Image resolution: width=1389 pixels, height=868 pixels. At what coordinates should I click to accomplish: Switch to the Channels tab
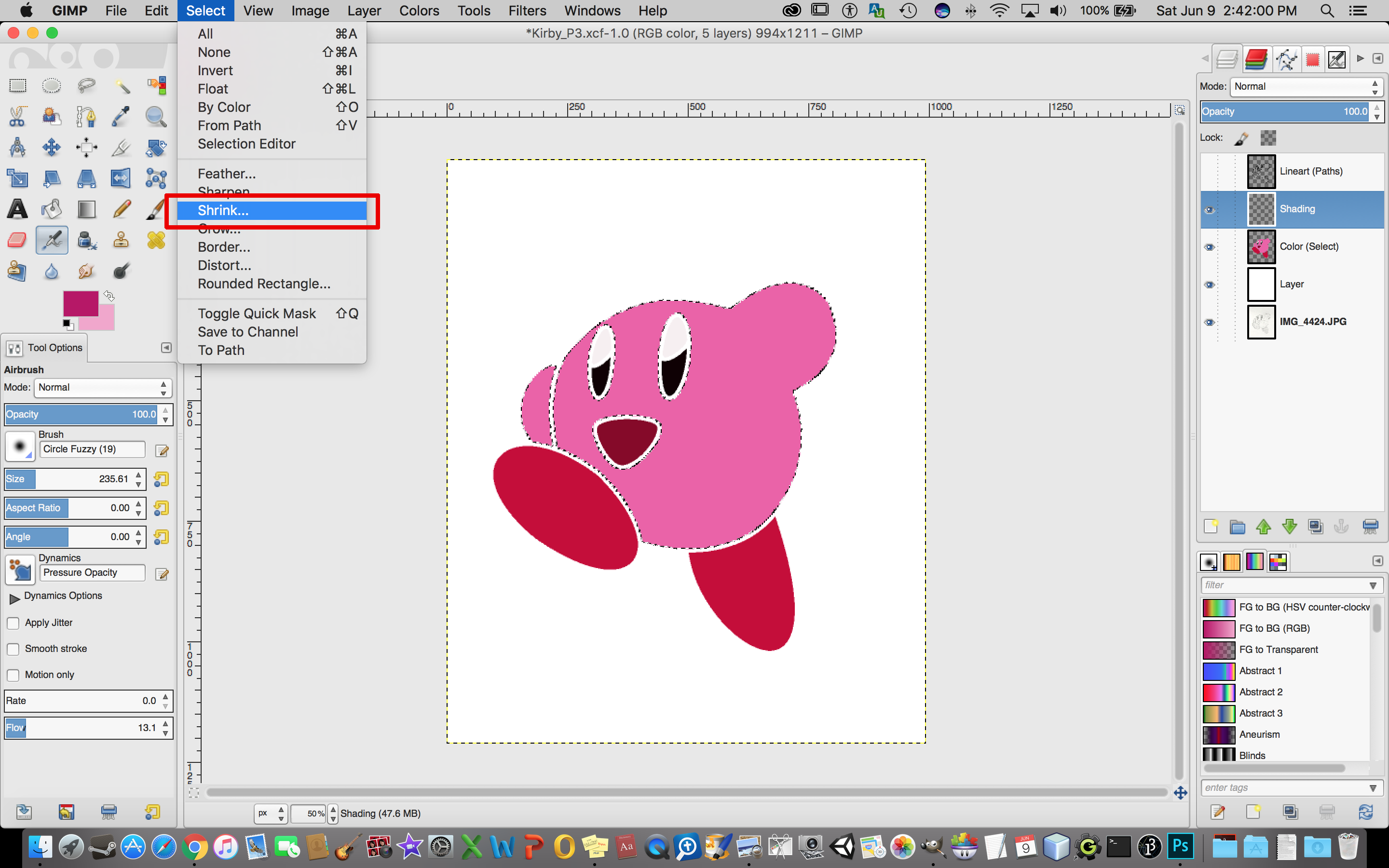click(x=1256, y=58)
